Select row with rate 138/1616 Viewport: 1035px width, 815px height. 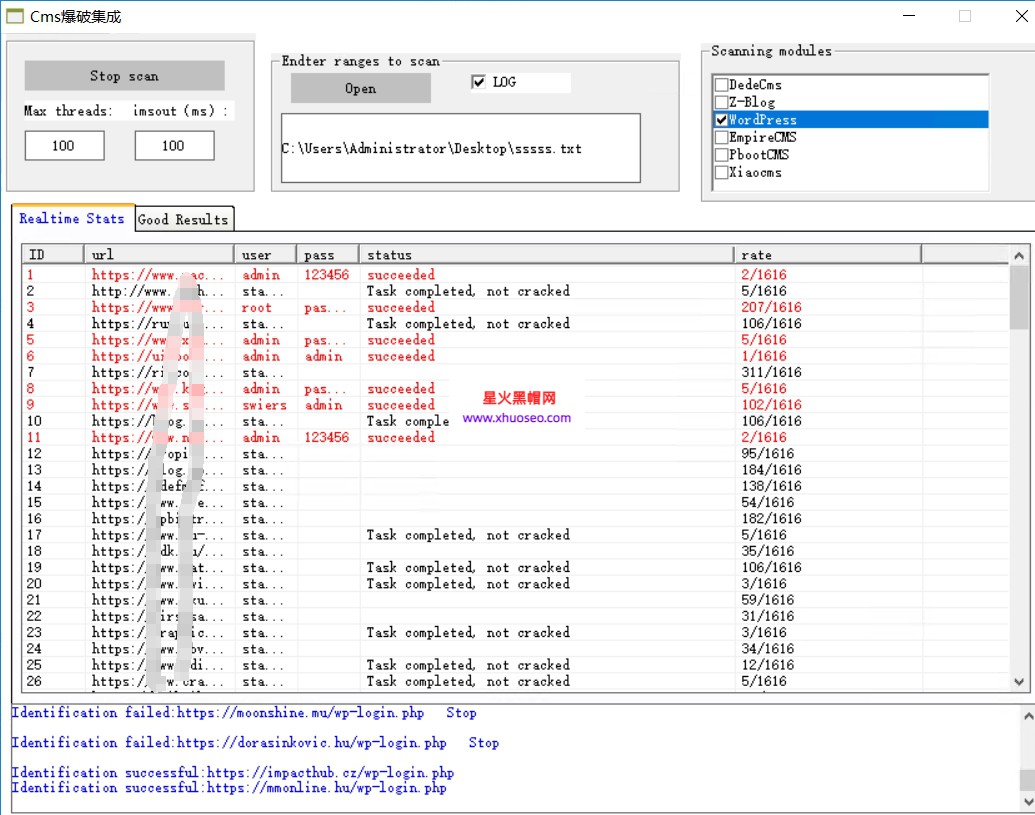tap(515, 486)
